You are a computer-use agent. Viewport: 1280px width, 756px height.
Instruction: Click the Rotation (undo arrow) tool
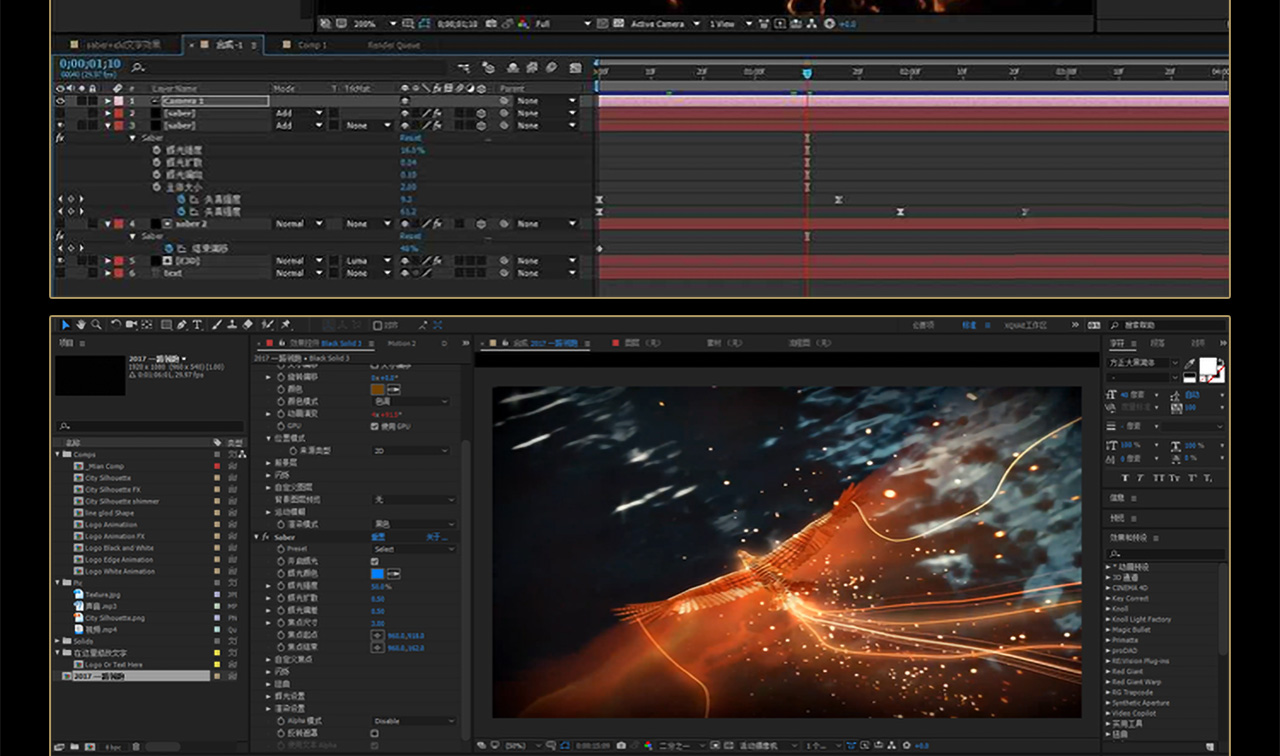115,325
